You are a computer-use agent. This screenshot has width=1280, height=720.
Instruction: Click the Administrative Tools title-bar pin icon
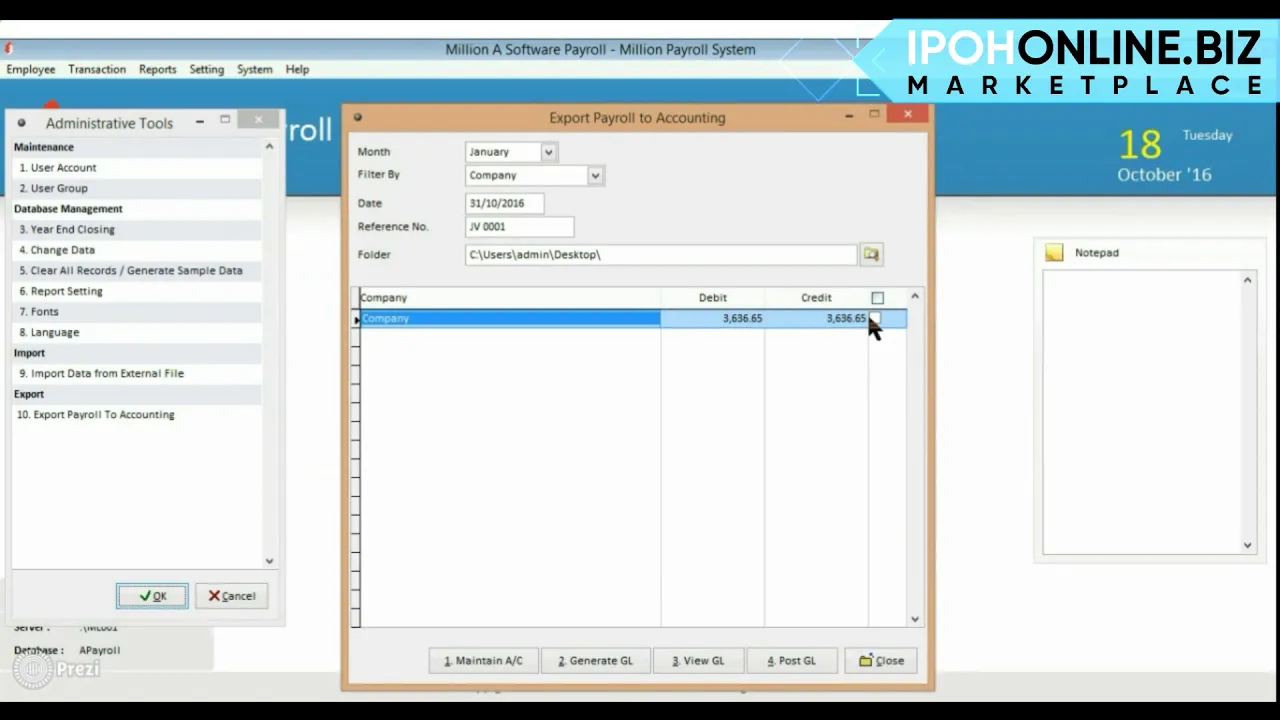21,123
